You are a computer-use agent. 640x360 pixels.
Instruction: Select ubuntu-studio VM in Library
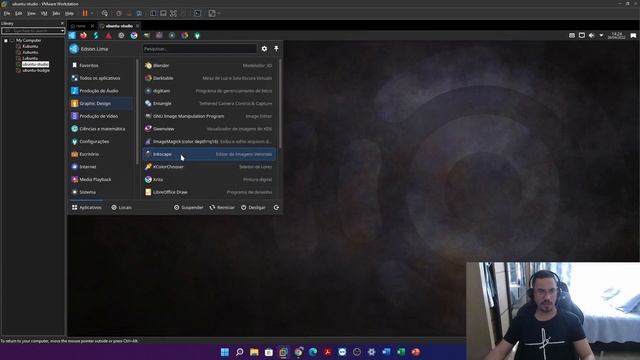pos(36,64)
